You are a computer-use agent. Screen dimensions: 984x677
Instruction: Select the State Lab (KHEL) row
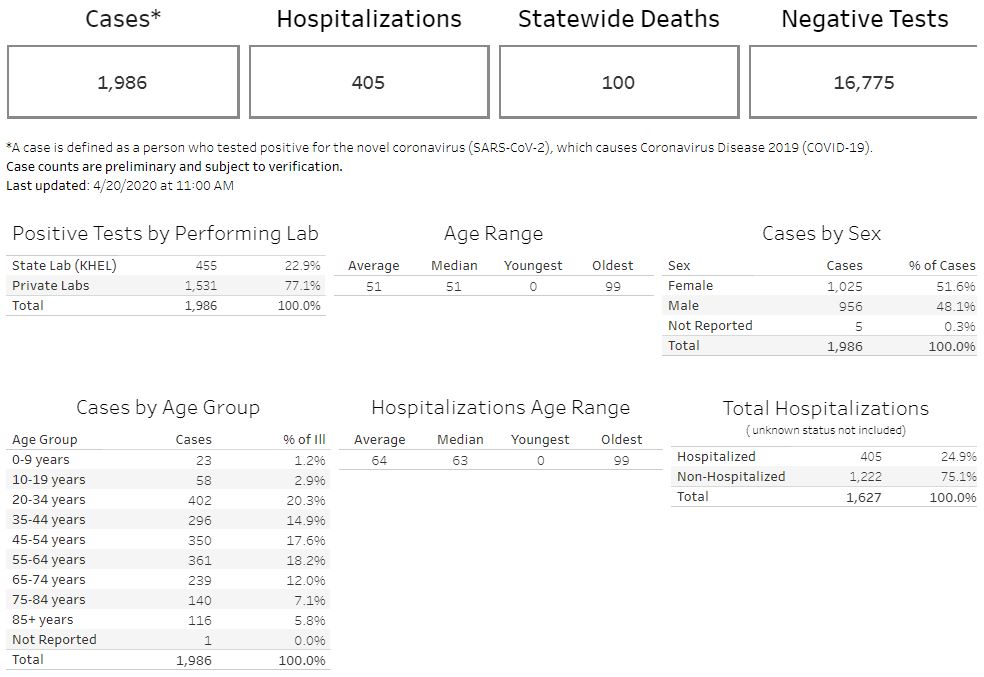click(166, 266)
